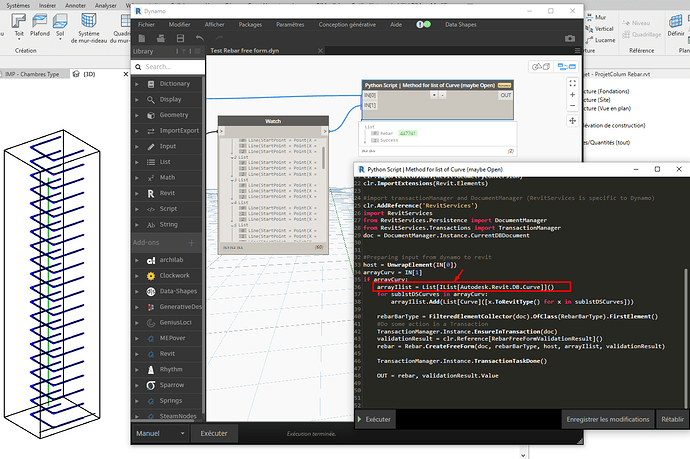The image size is (690, 459).
Task: Click the Mur opening tool in Revit ribbon
Action: (596, 17)
